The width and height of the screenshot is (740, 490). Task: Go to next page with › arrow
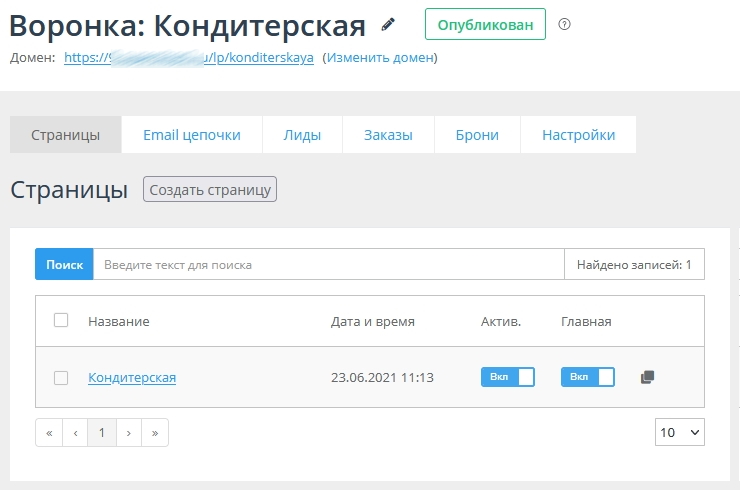(x=128, y=432)
